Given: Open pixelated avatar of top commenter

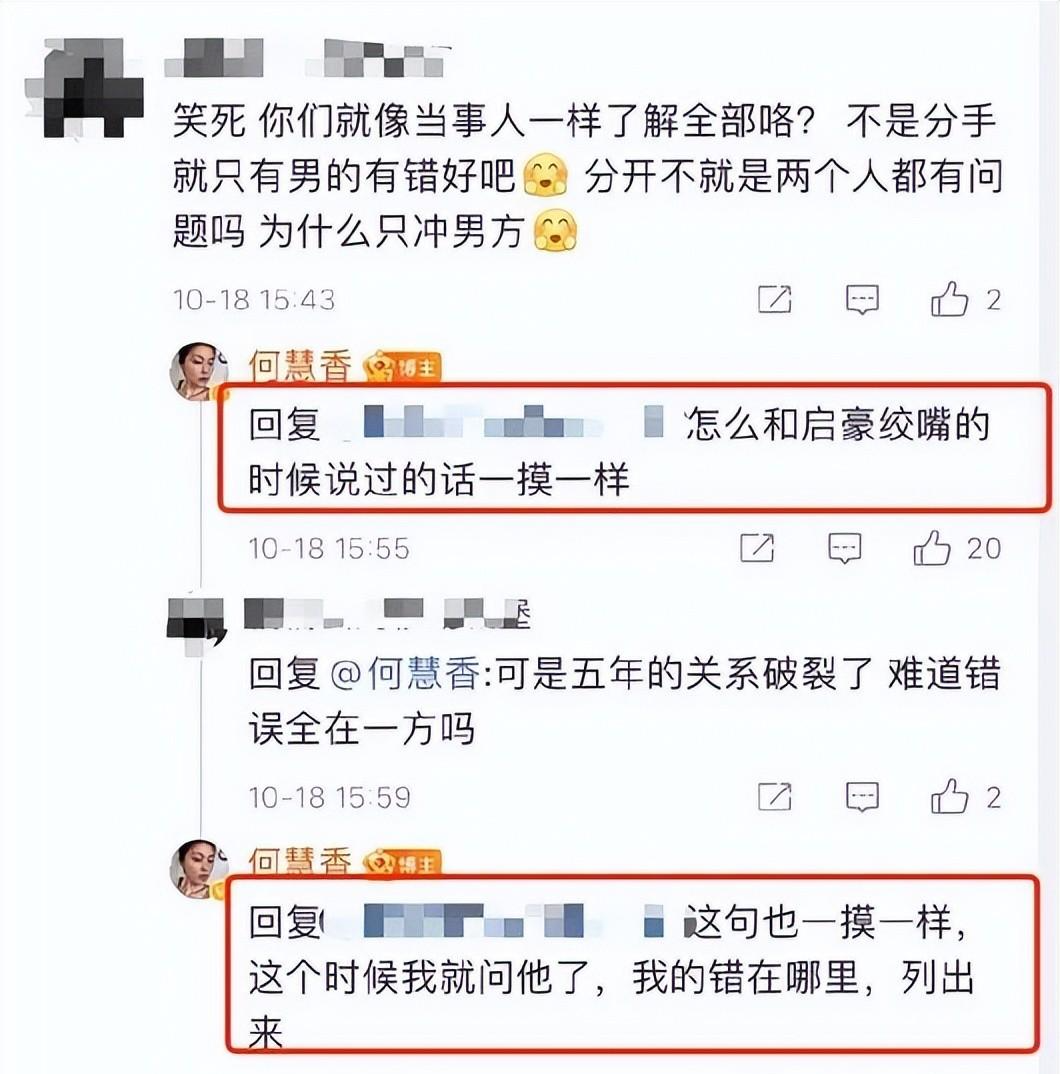Looking at the screenshot, I should click(85, 88).
